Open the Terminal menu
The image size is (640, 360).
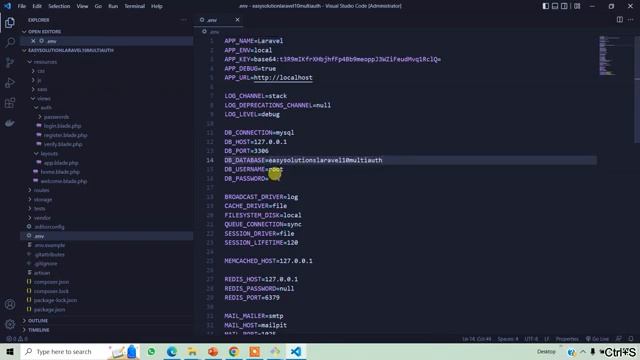click(x=134, y=6)
